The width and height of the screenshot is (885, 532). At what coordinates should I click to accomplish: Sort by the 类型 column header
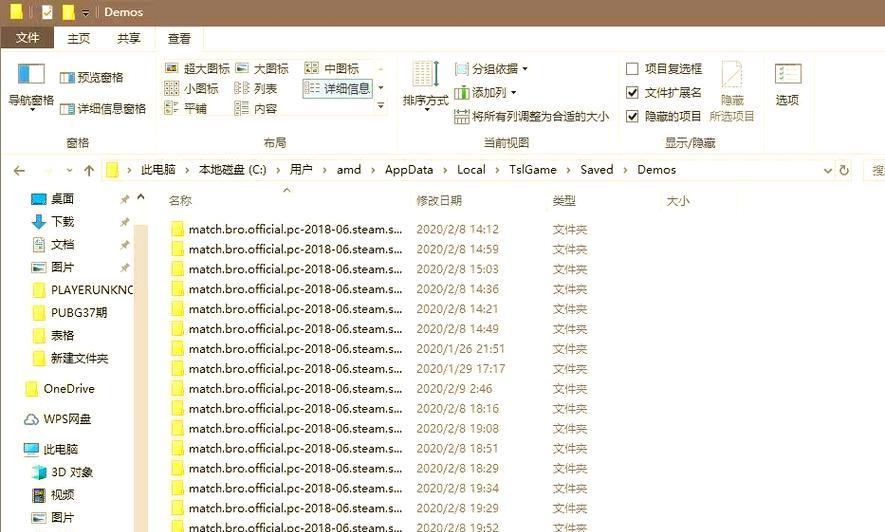[564, 200]
